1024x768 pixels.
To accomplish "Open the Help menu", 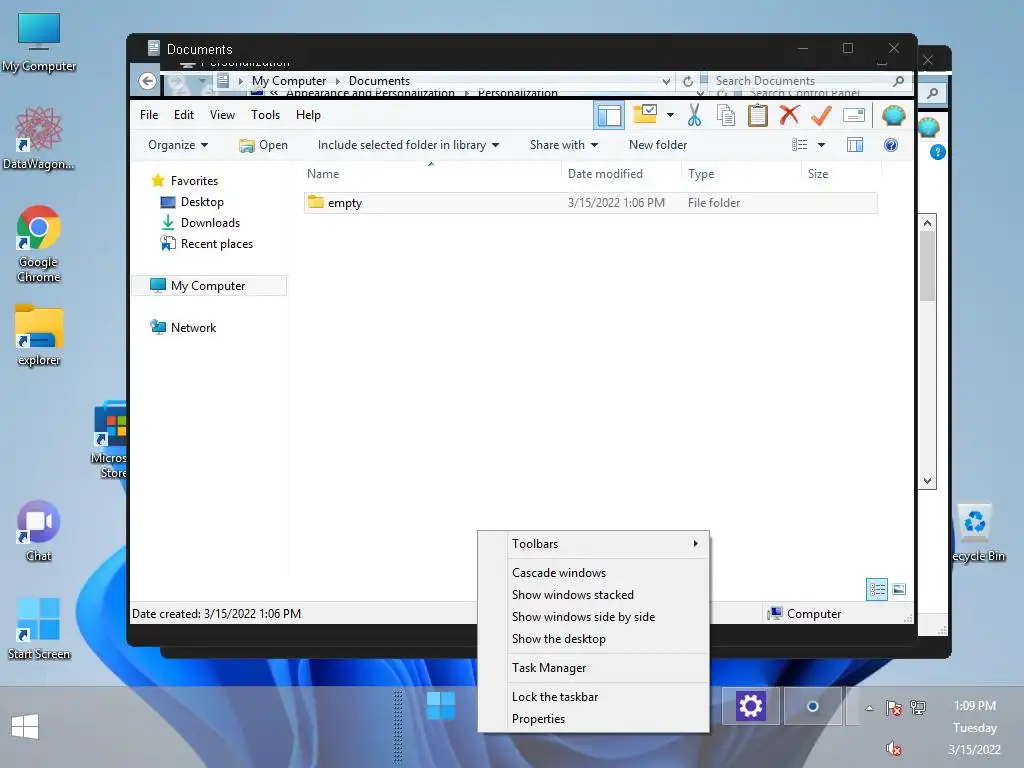I will [x=308, y=115].
